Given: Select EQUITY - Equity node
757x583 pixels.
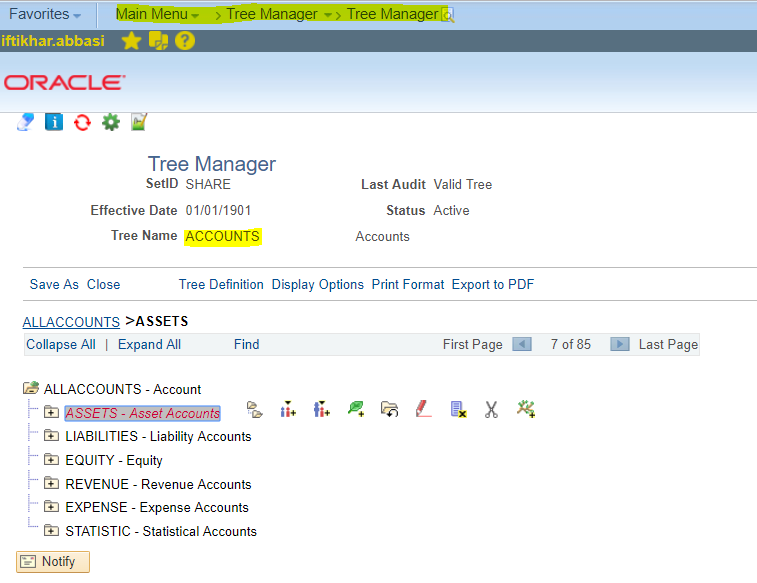Looking at the screenshot, I should pos(114,460).
